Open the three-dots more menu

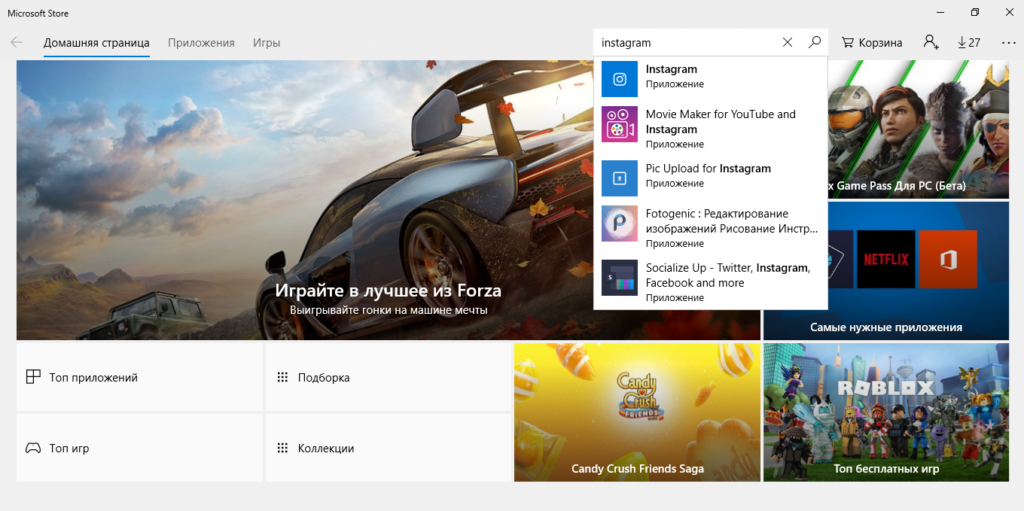[x=1008, y=42]
